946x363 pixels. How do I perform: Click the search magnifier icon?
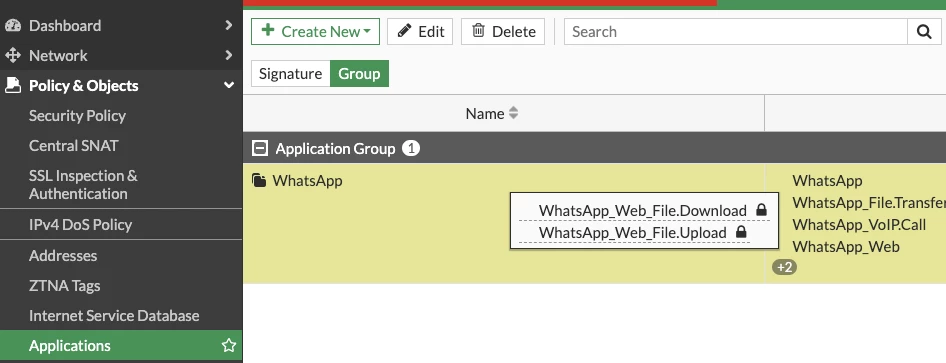click(x=924, y=31)
